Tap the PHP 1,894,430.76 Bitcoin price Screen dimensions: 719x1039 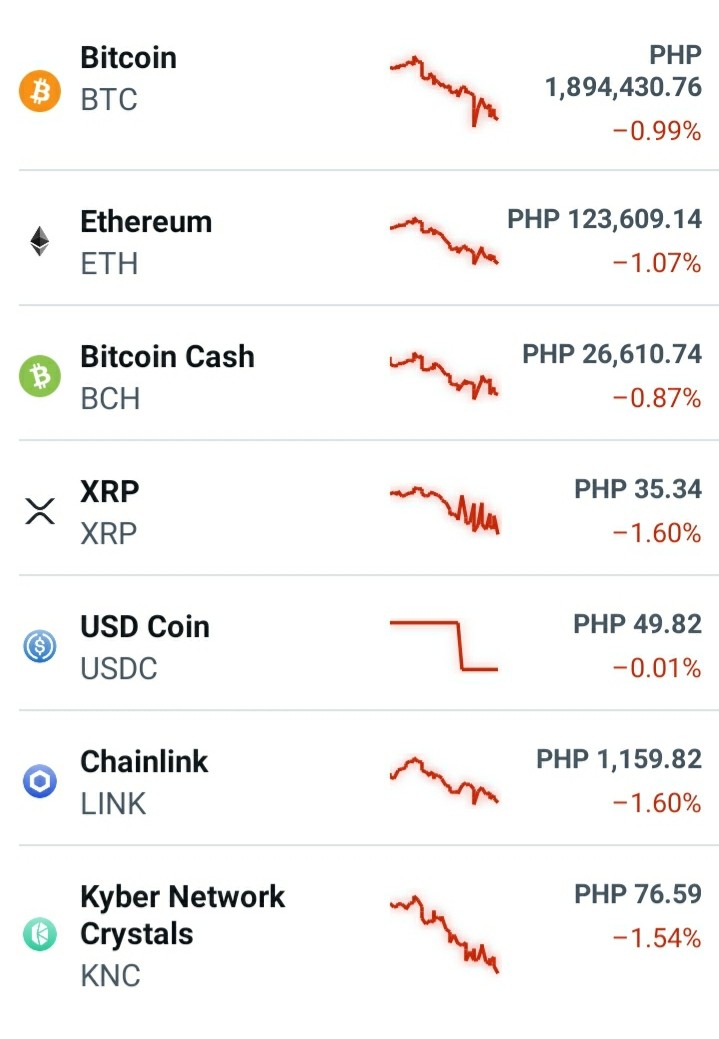623,71
